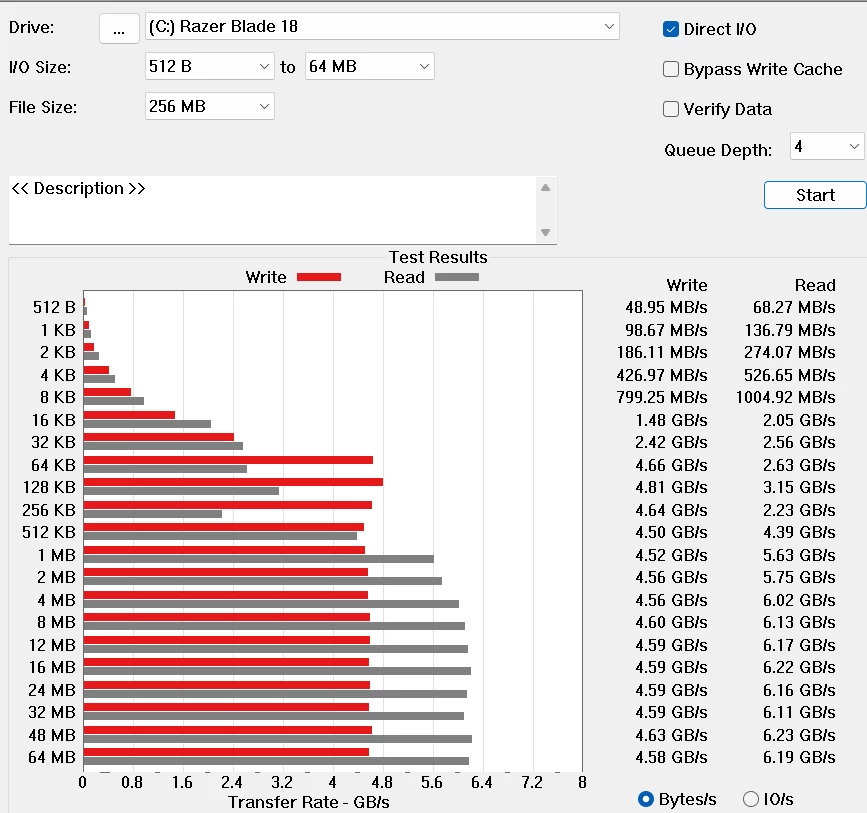Expand the File Size 256 MB dropdown
867x813 pixels.
[x=209, y=106]
